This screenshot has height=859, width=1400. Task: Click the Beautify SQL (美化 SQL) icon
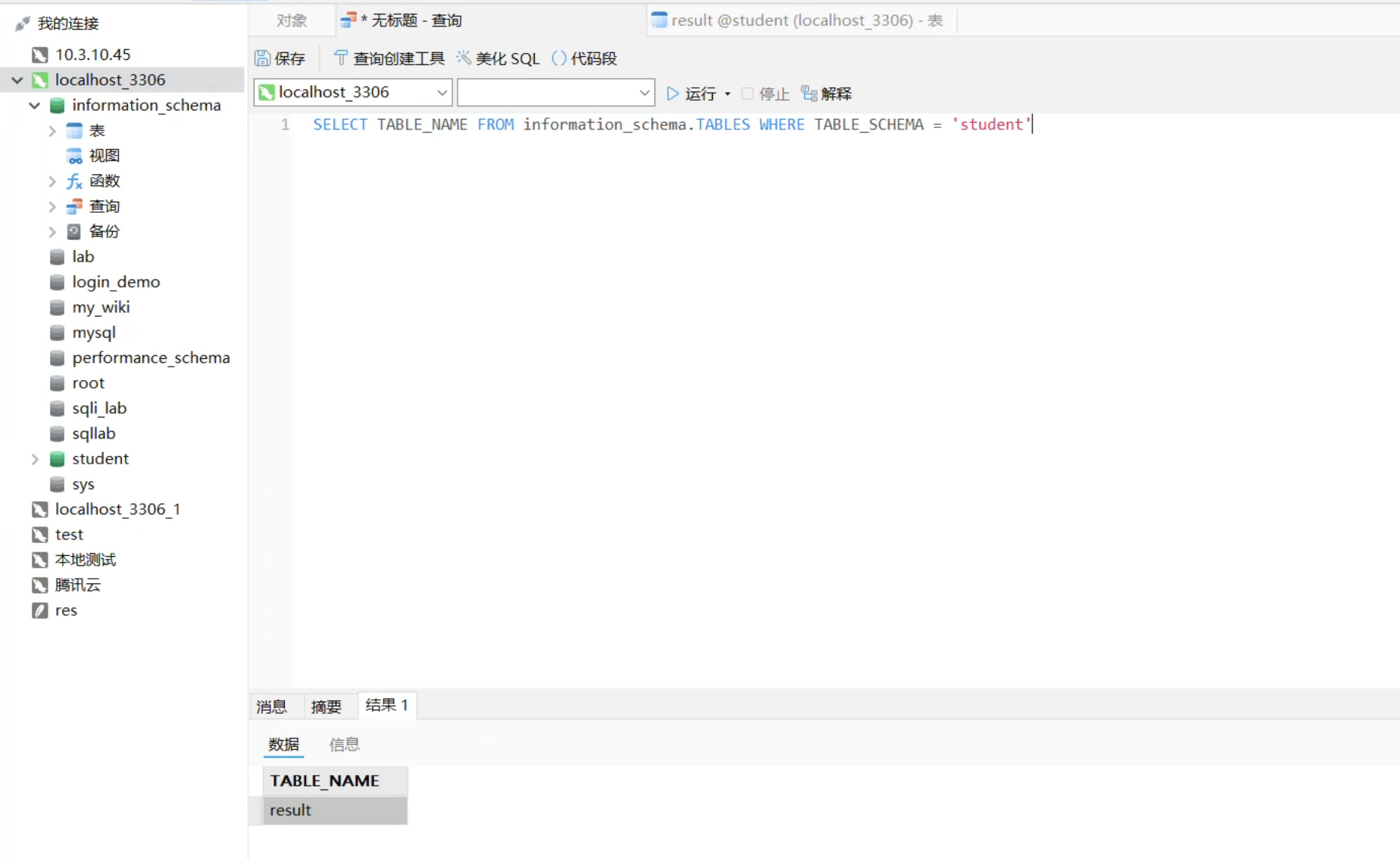click(x=464, y=58)
